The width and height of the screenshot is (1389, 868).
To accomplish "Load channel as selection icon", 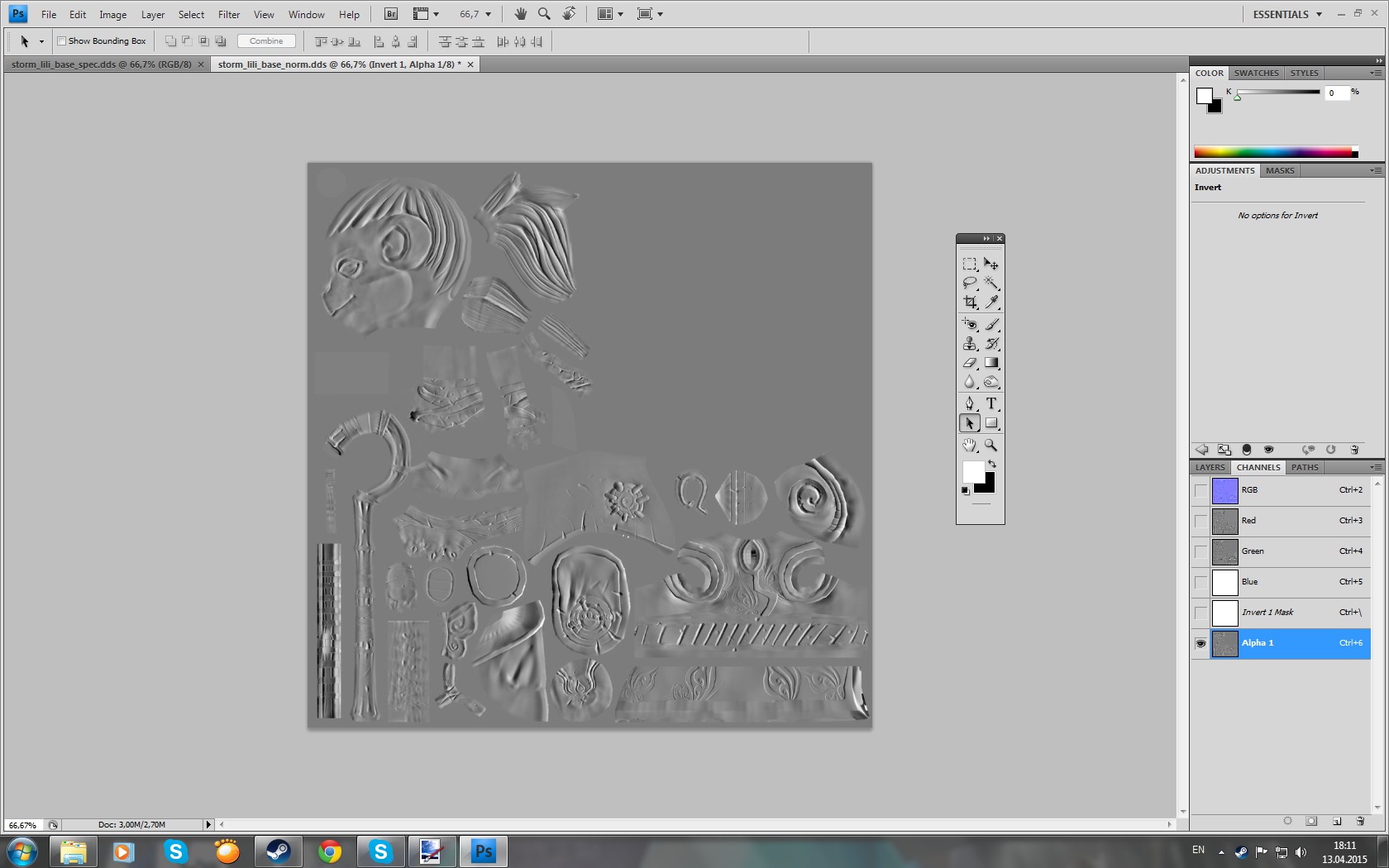I will (1287, 821).
